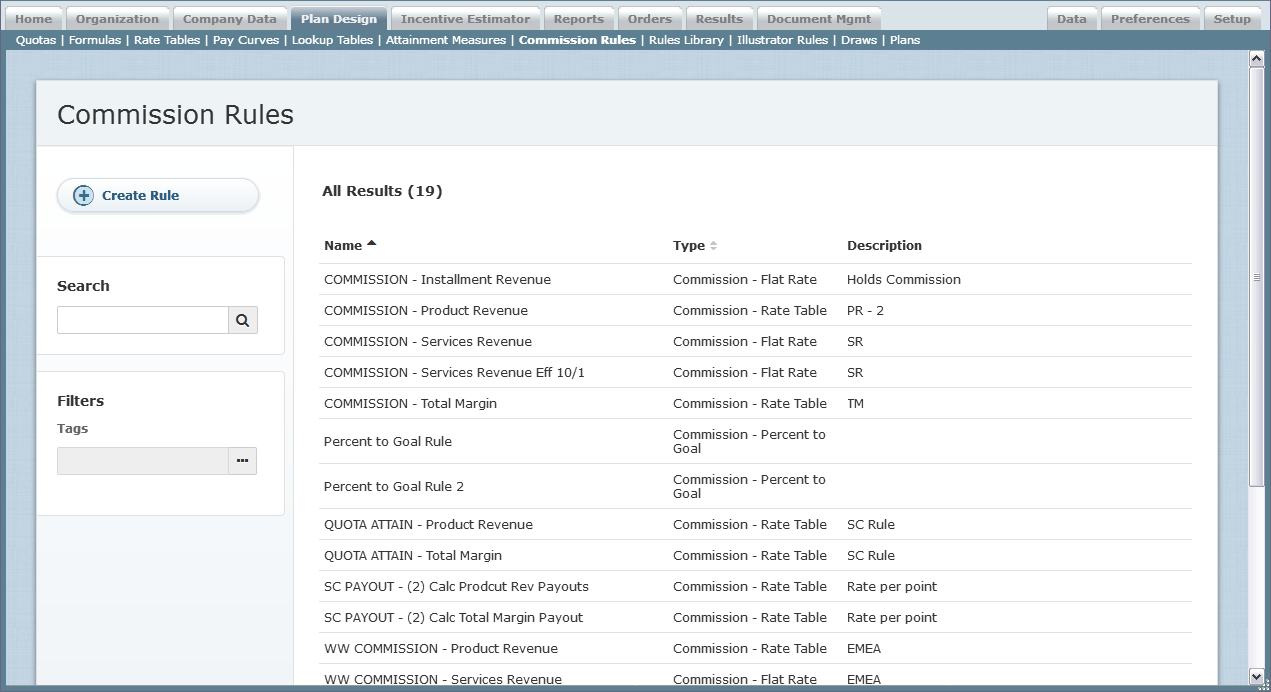Viewport: 1271px width, 692px height.
Task: Open the Setup tab
Action: 1232,19
